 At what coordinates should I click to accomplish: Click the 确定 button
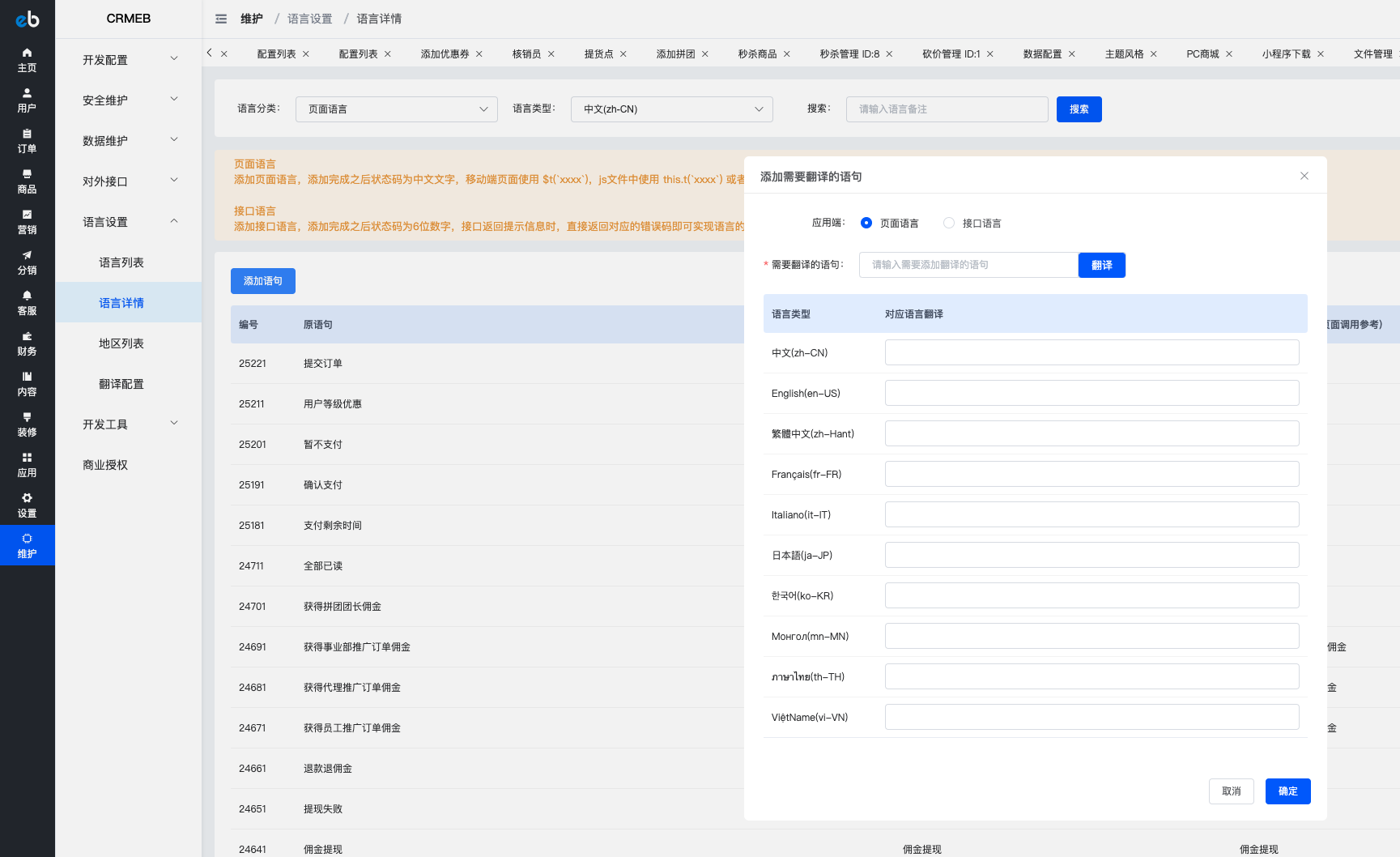pyautogui.click(x=1288, y=791)
